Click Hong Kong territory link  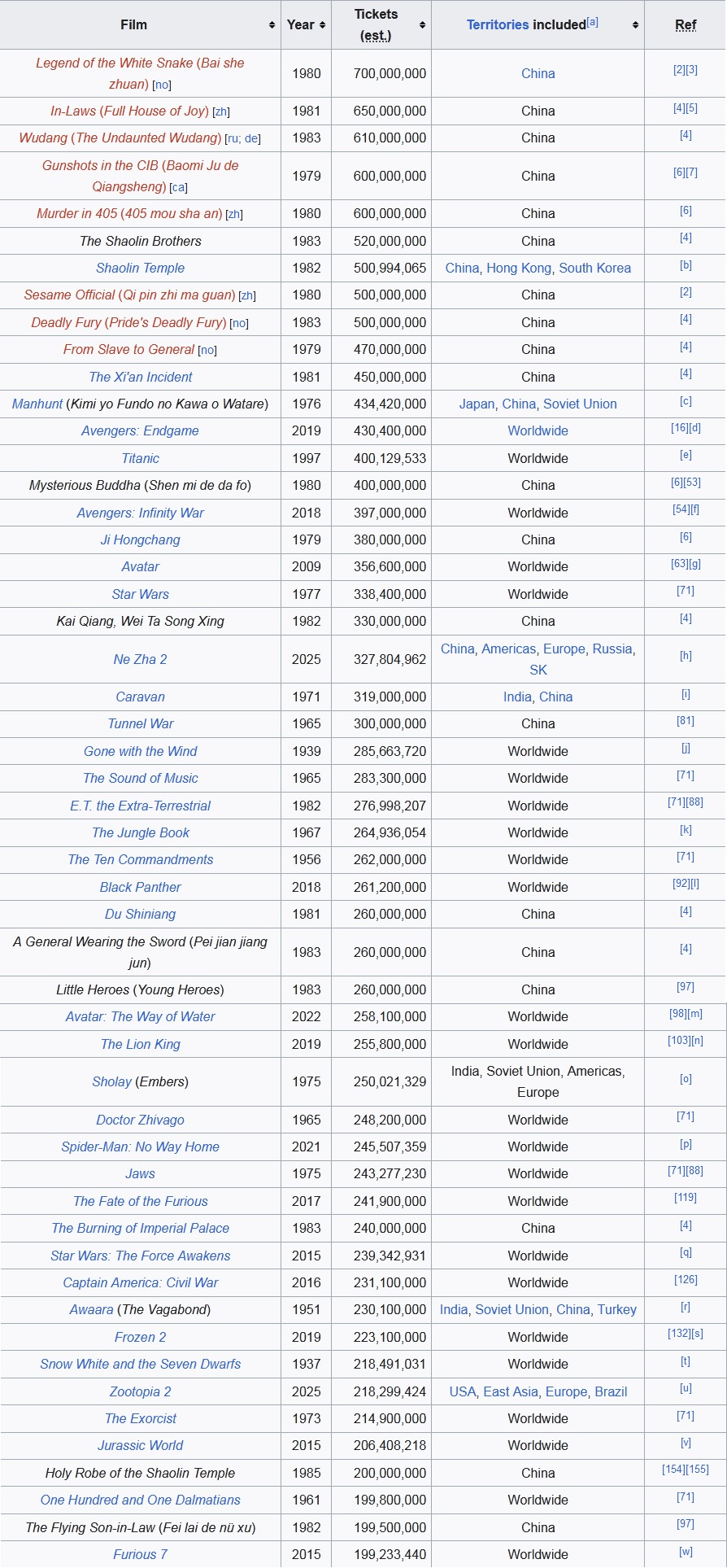point(519,268)
